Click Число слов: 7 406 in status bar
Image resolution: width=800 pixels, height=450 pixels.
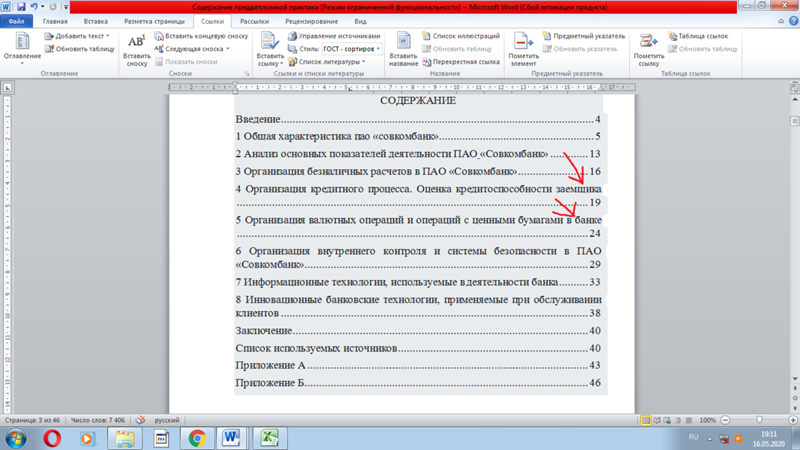click(x=97, y=420)
